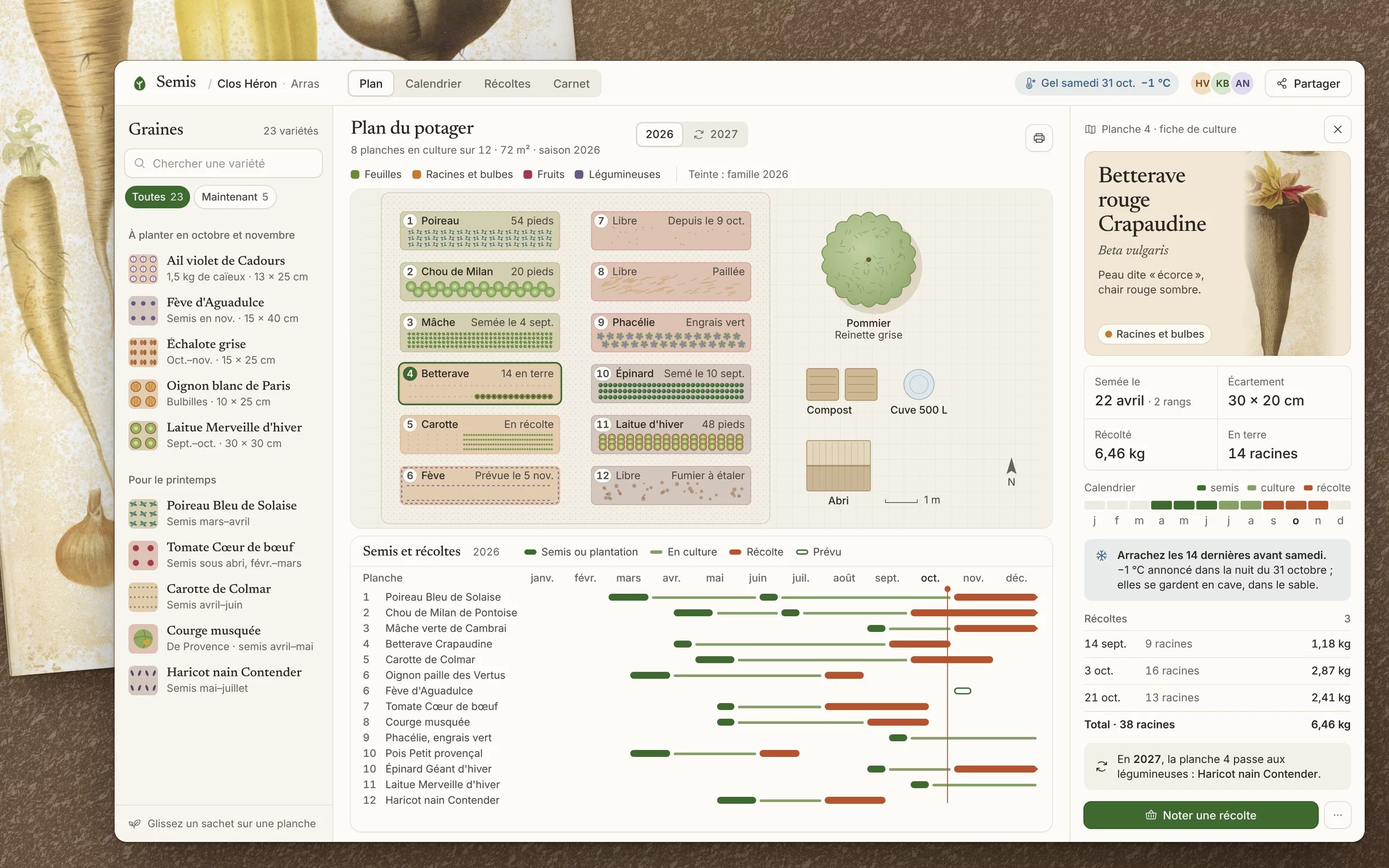Select planche 5 Carotte on the plan
1389x868 pixels.
[480, 434]
